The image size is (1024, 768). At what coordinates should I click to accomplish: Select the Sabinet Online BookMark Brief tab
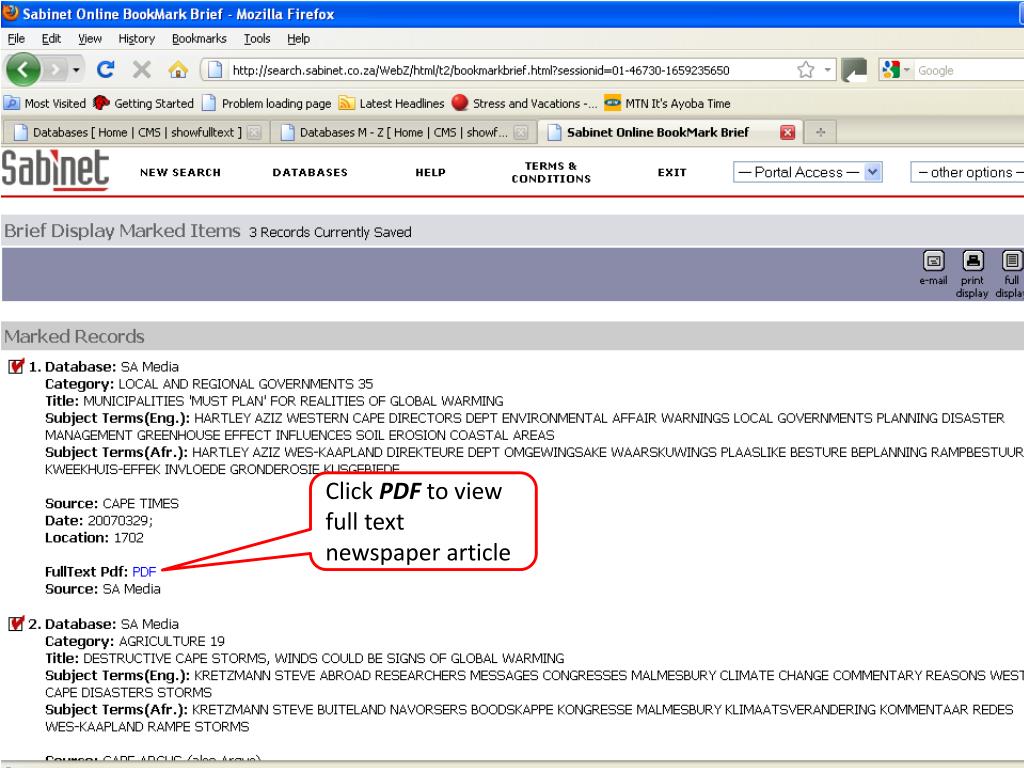point(657,133)
